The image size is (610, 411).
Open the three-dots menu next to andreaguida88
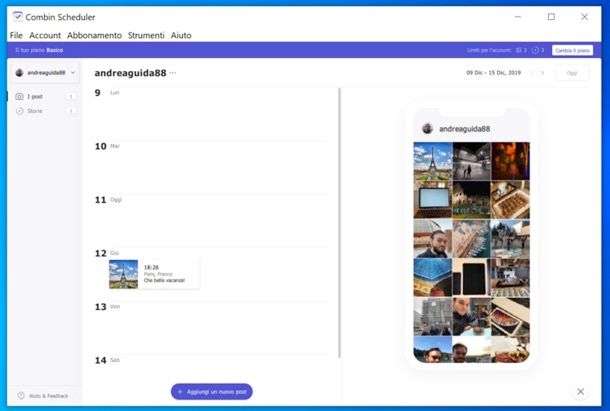[173, 73]
